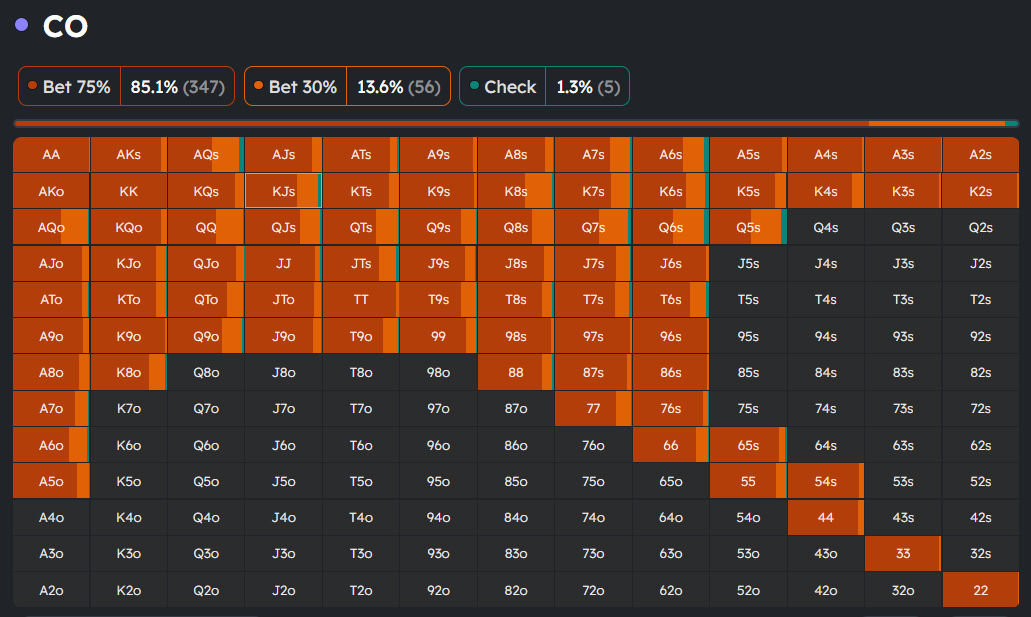Choose the 65s hand cell
This screenshot has height=617, width=1031.
pyautogui.click(x=748, y=445)
